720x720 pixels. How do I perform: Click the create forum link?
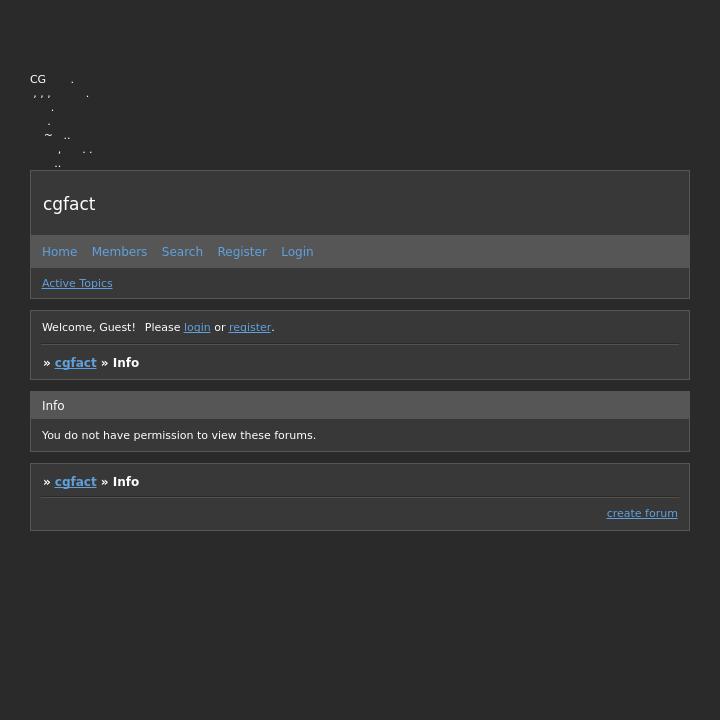pos(642,514)
